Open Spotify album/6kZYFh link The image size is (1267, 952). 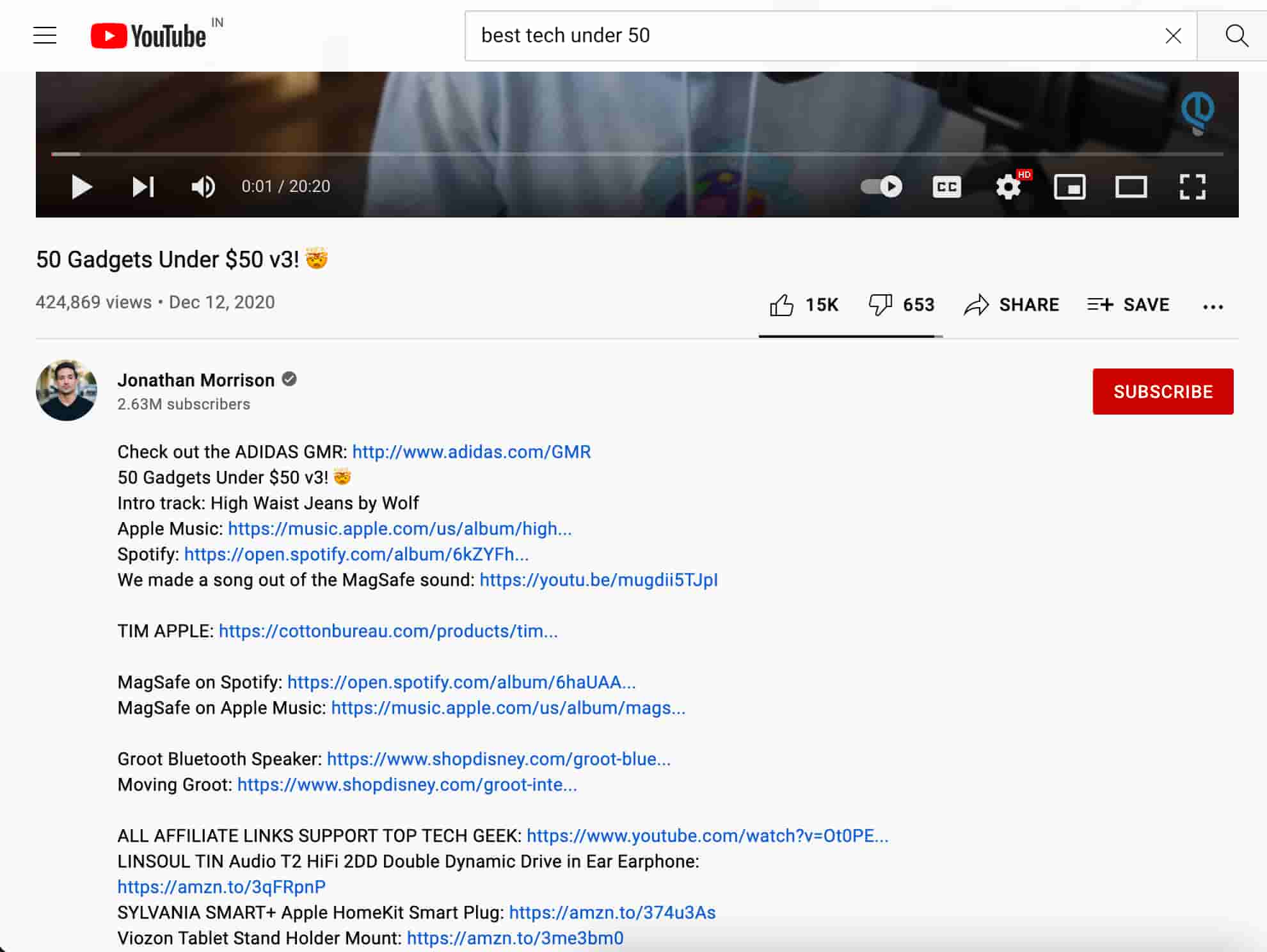tap(356, 554)
